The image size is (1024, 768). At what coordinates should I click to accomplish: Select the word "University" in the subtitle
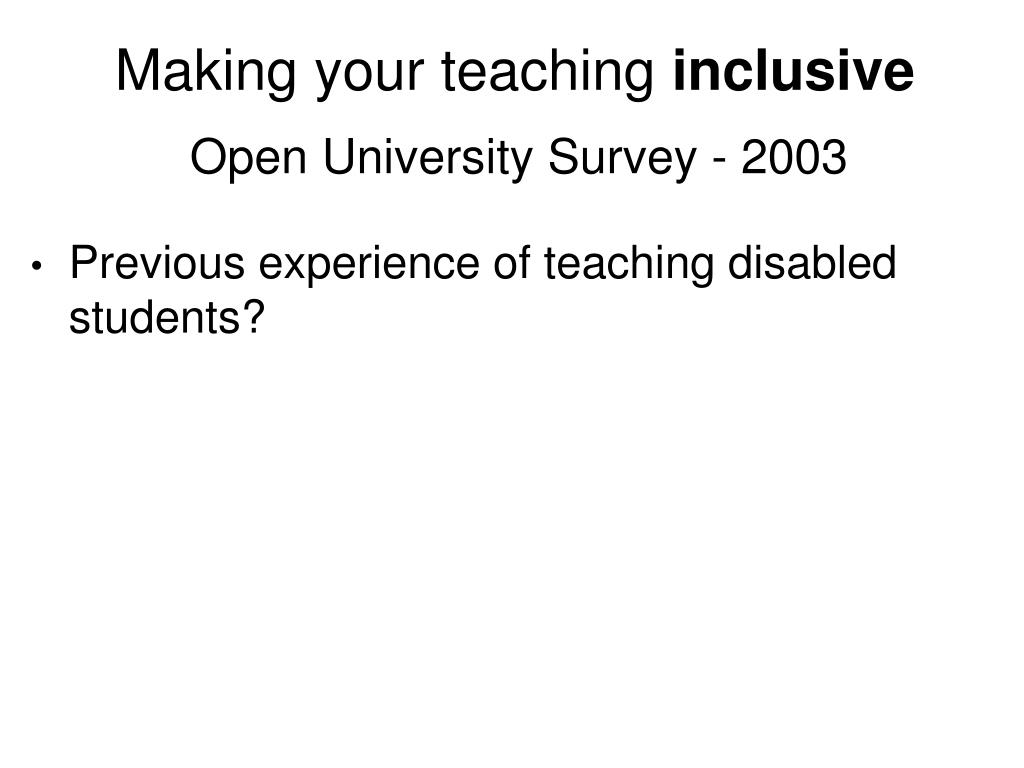(x=427, y=159)
